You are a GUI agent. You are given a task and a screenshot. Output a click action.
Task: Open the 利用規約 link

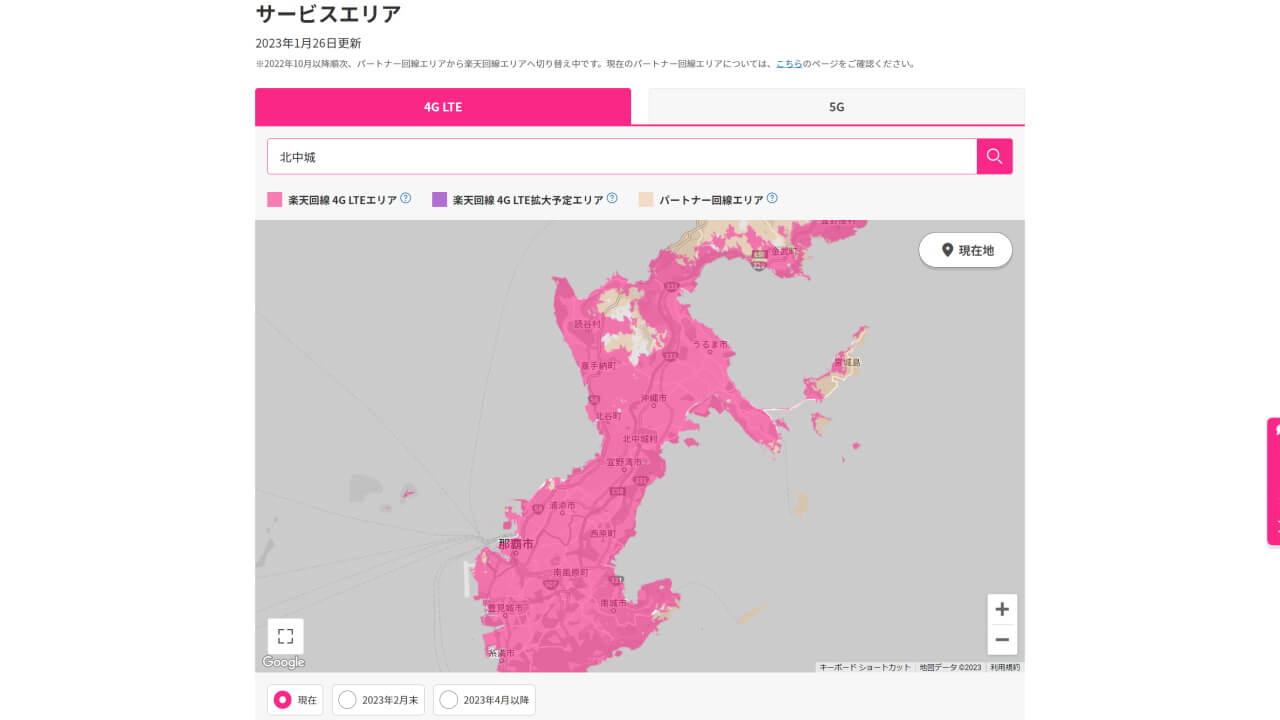1004,666
